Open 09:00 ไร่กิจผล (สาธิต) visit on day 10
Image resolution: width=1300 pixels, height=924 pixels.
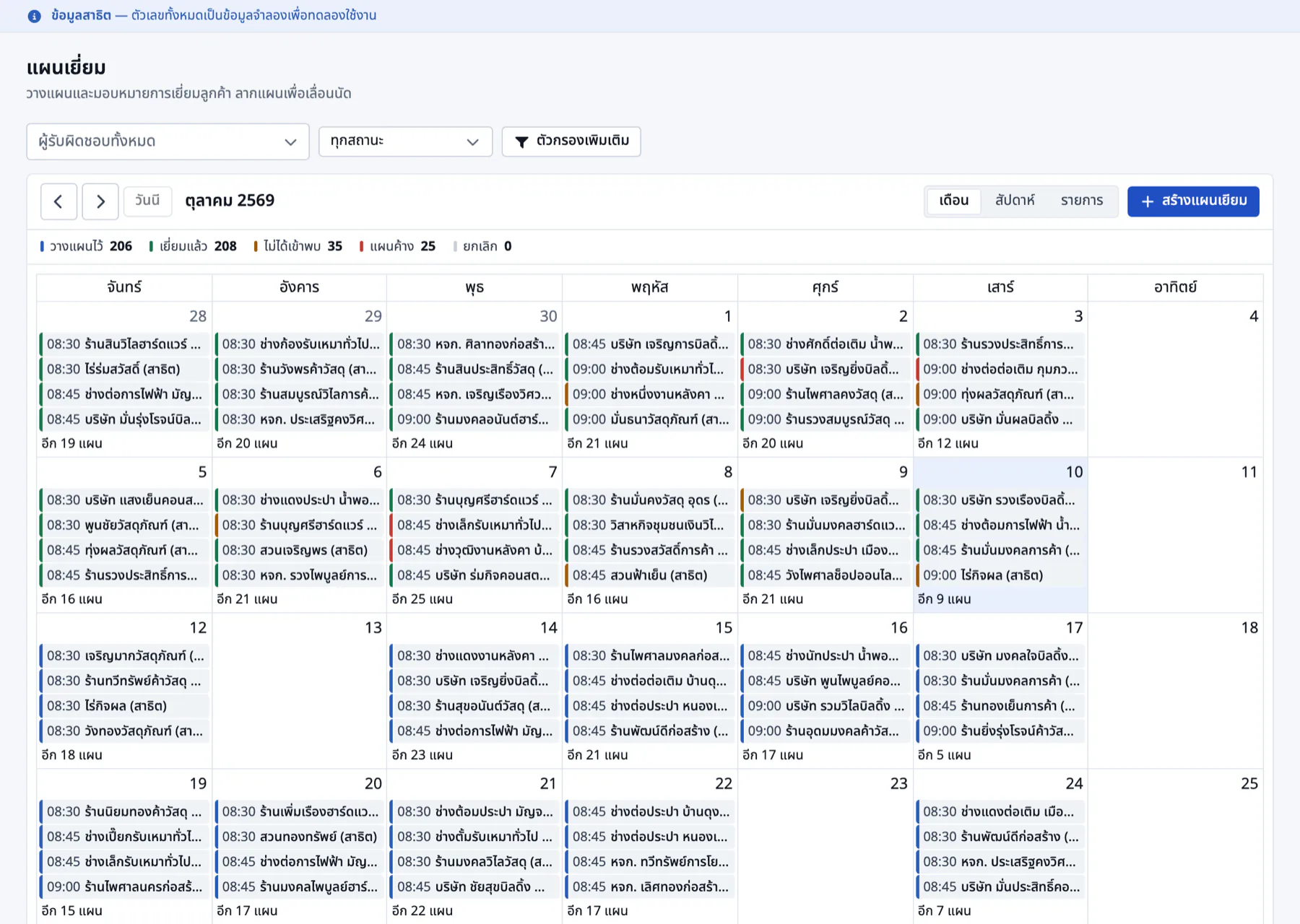(1000, 575)
